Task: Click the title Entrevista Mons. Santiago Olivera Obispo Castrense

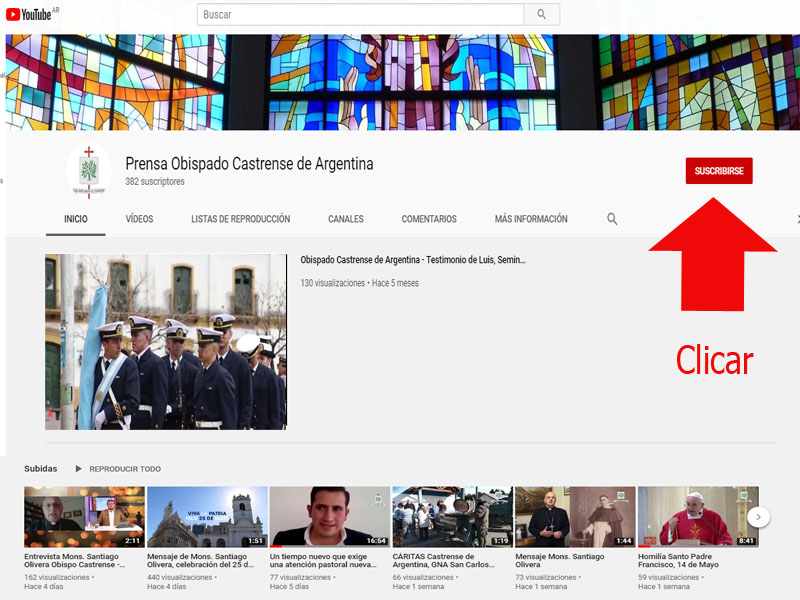Action: coord(74,560)
